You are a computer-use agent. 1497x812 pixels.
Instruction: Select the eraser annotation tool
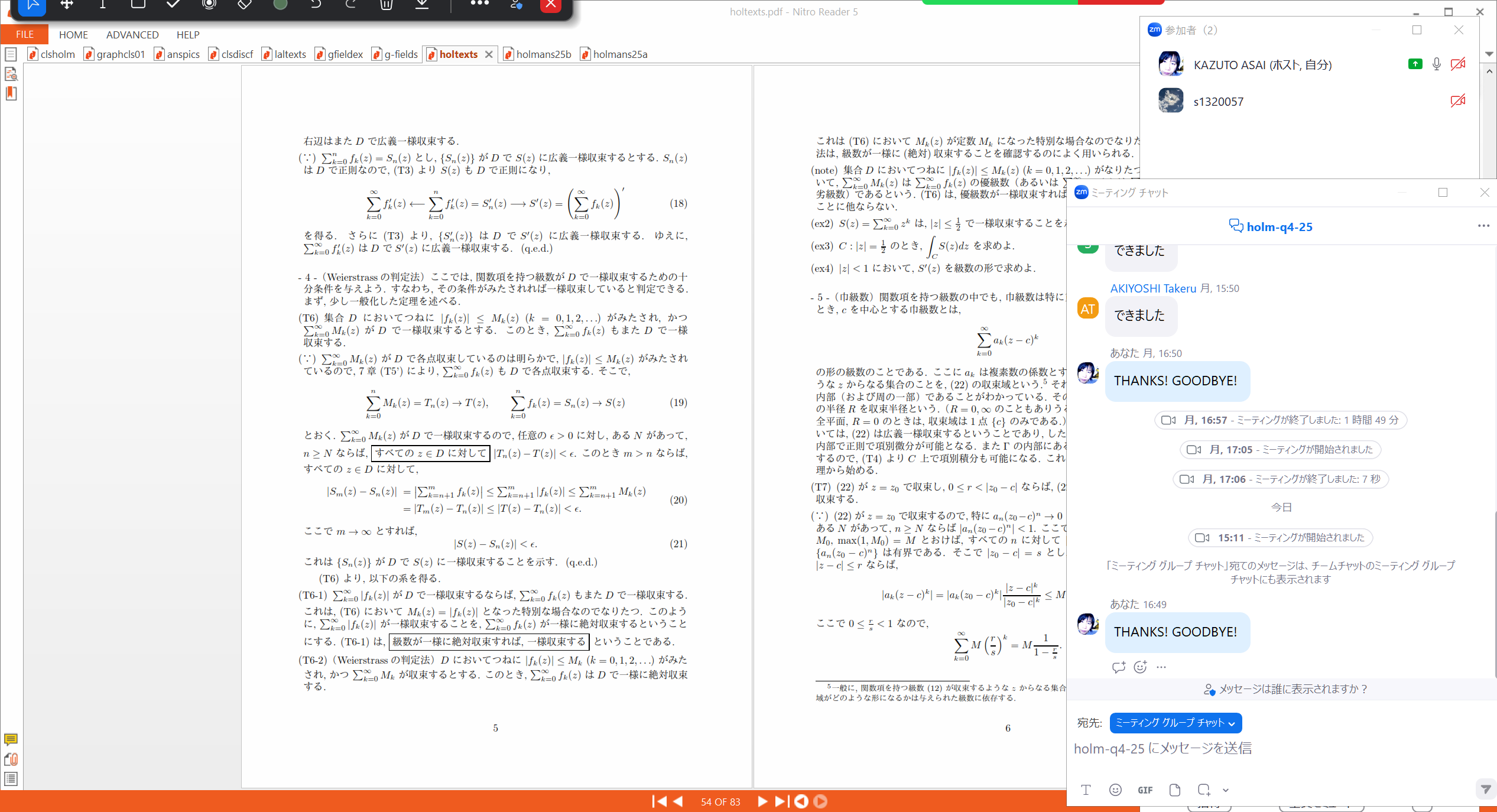click(x=244, y=5)
